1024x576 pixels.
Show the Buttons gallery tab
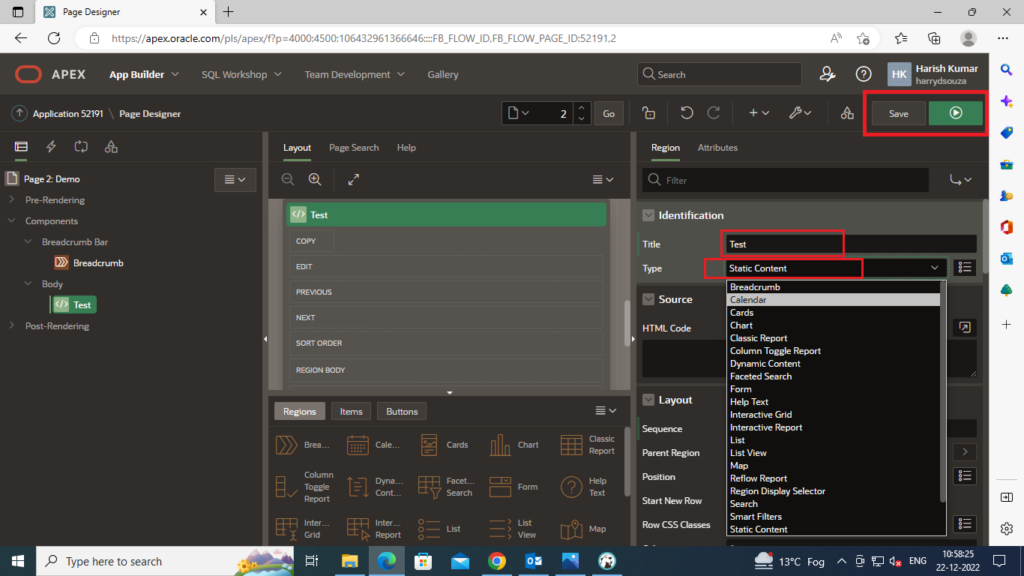tap(402, 411)
